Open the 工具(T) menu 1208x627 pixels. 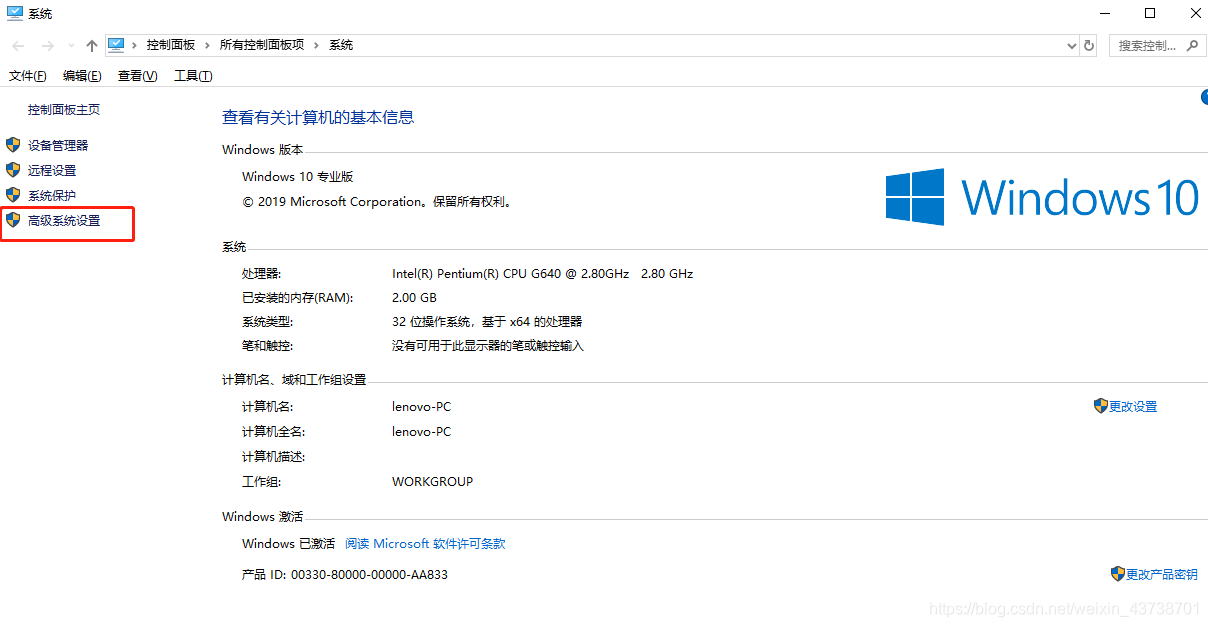pyautogui.click(x=193, y=76)
